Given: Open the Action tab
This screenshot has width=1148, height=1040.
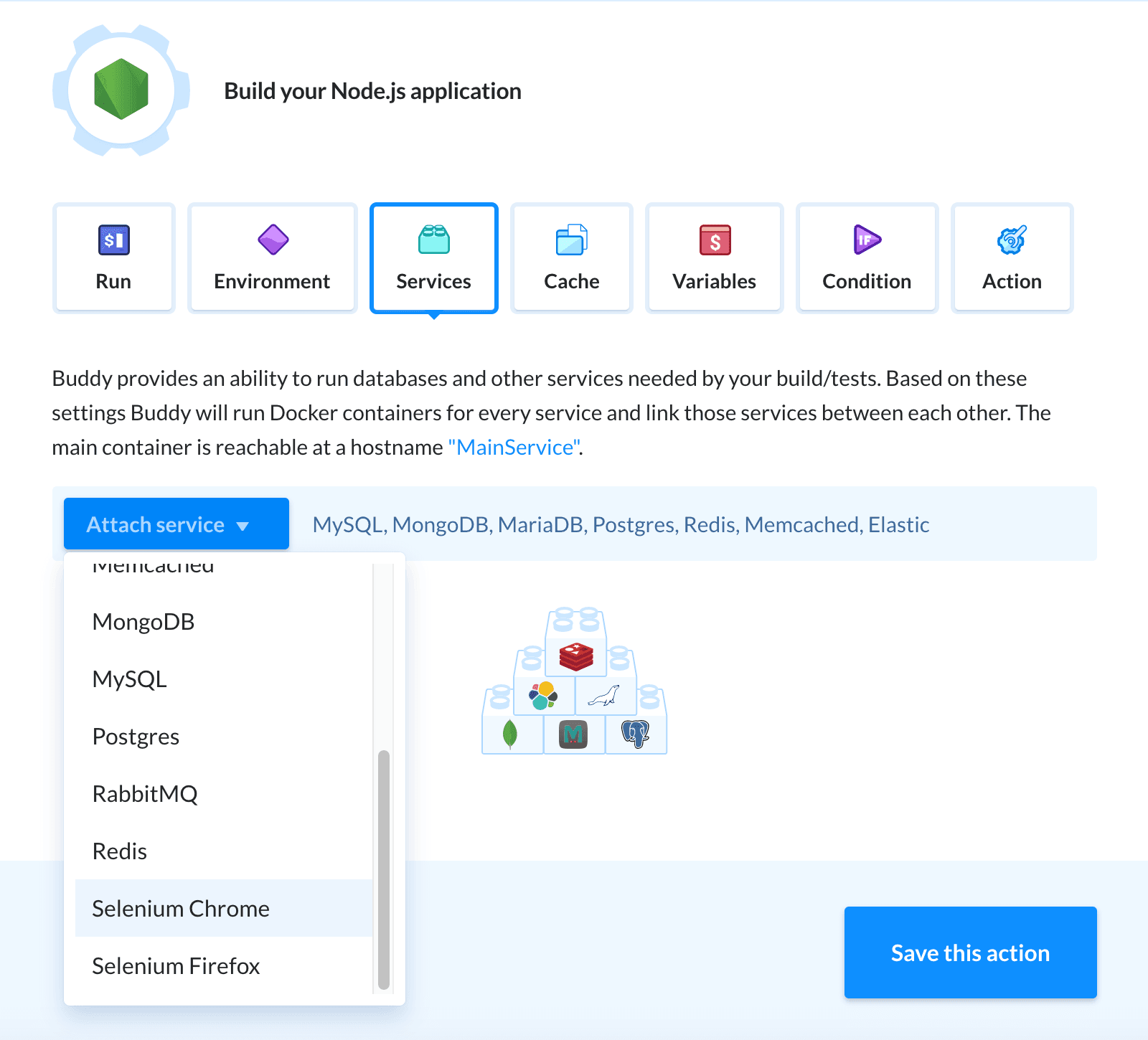Looking at the screenshot, I should (x=1012, y=258).
